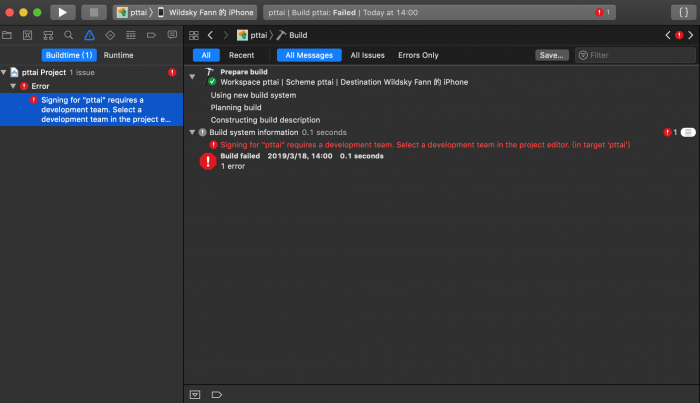Switch to Runtime issues
The height and width of the screenshot is (403, 700).
point(118,55)
